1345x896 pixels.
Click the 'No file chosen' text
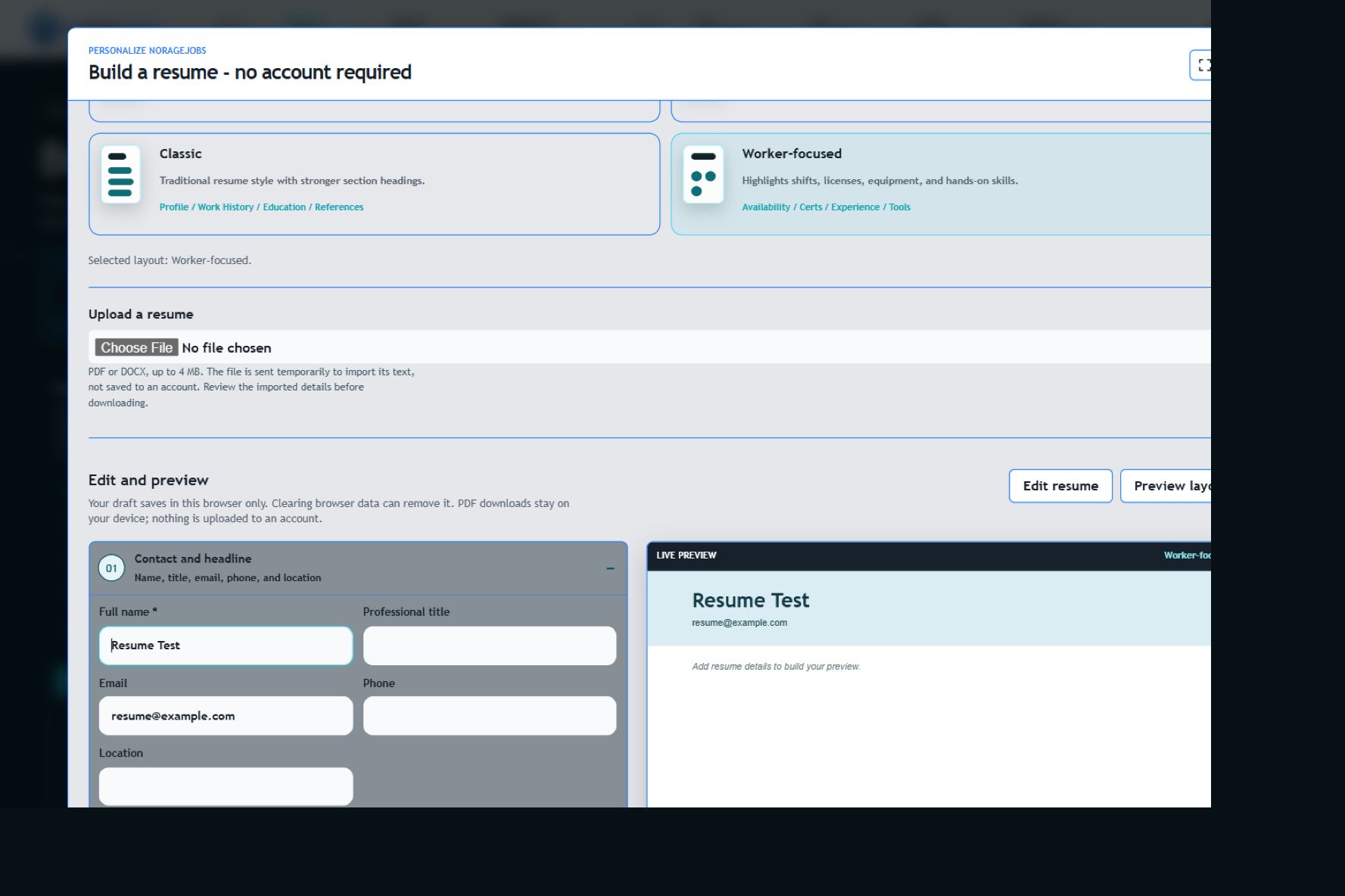[226, 348]
